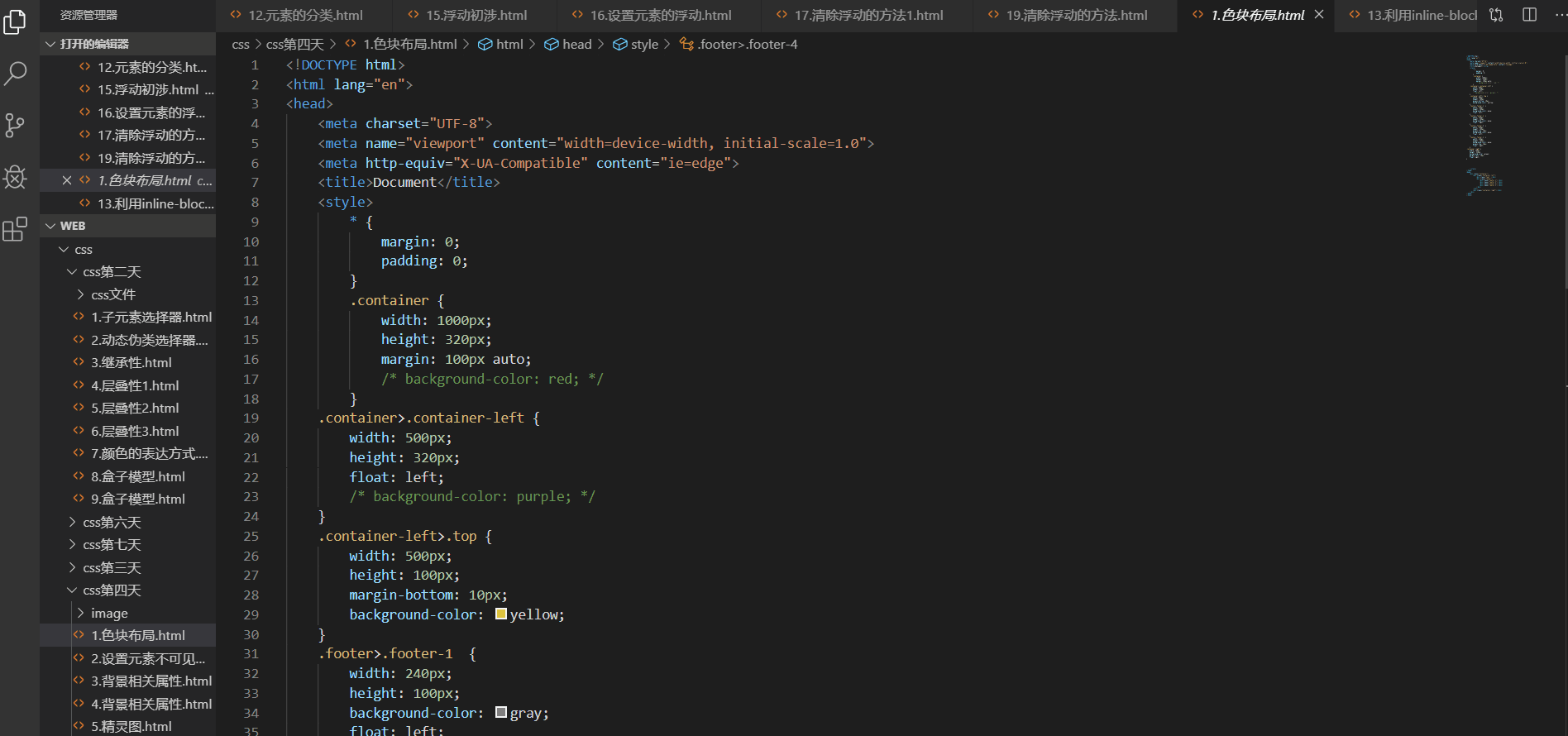Click the code minimap overview

[x=1497, y=124]
